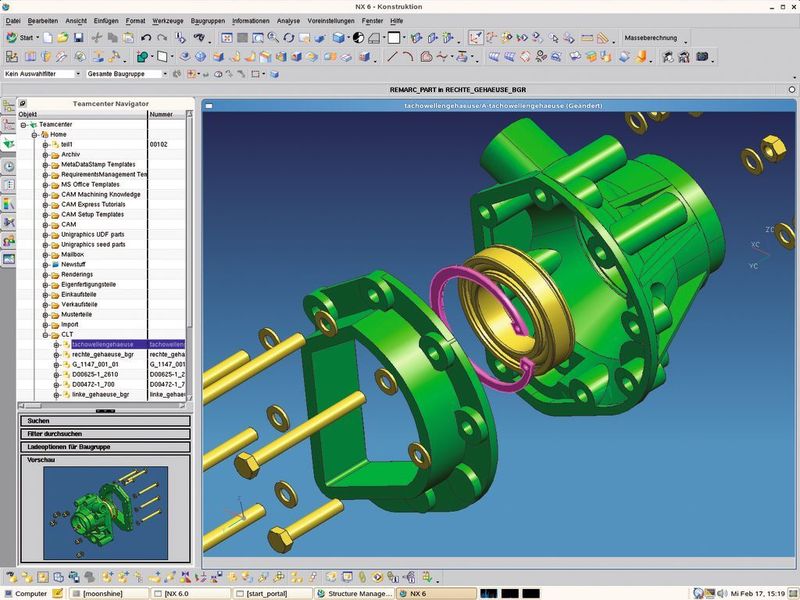Open the Bearbeiten menu
Viewport: 800px width, 600px height.
point(43,21)
